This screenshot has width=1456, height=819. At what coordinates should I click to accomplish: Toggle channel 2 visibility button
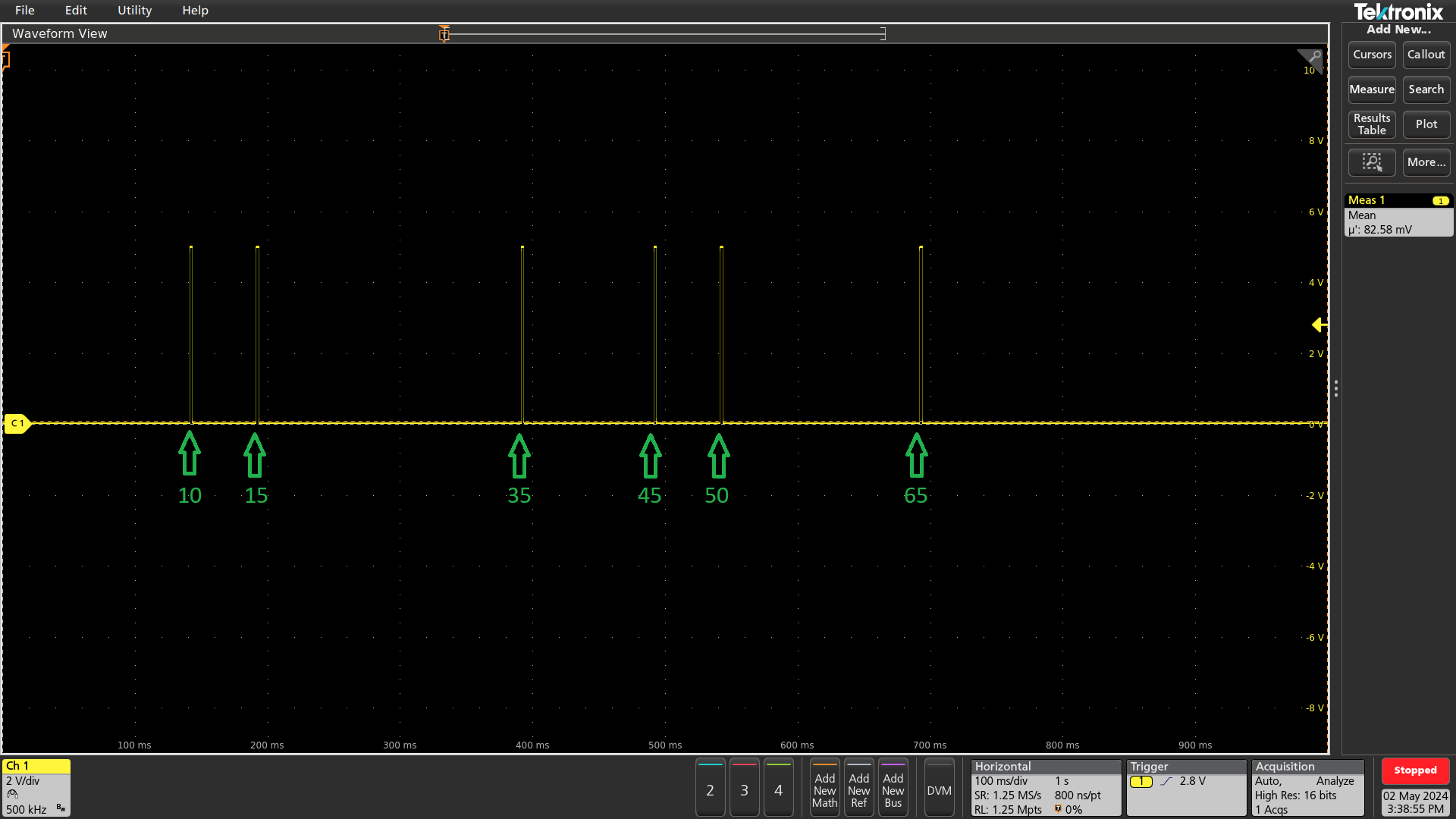coord(710,789)
